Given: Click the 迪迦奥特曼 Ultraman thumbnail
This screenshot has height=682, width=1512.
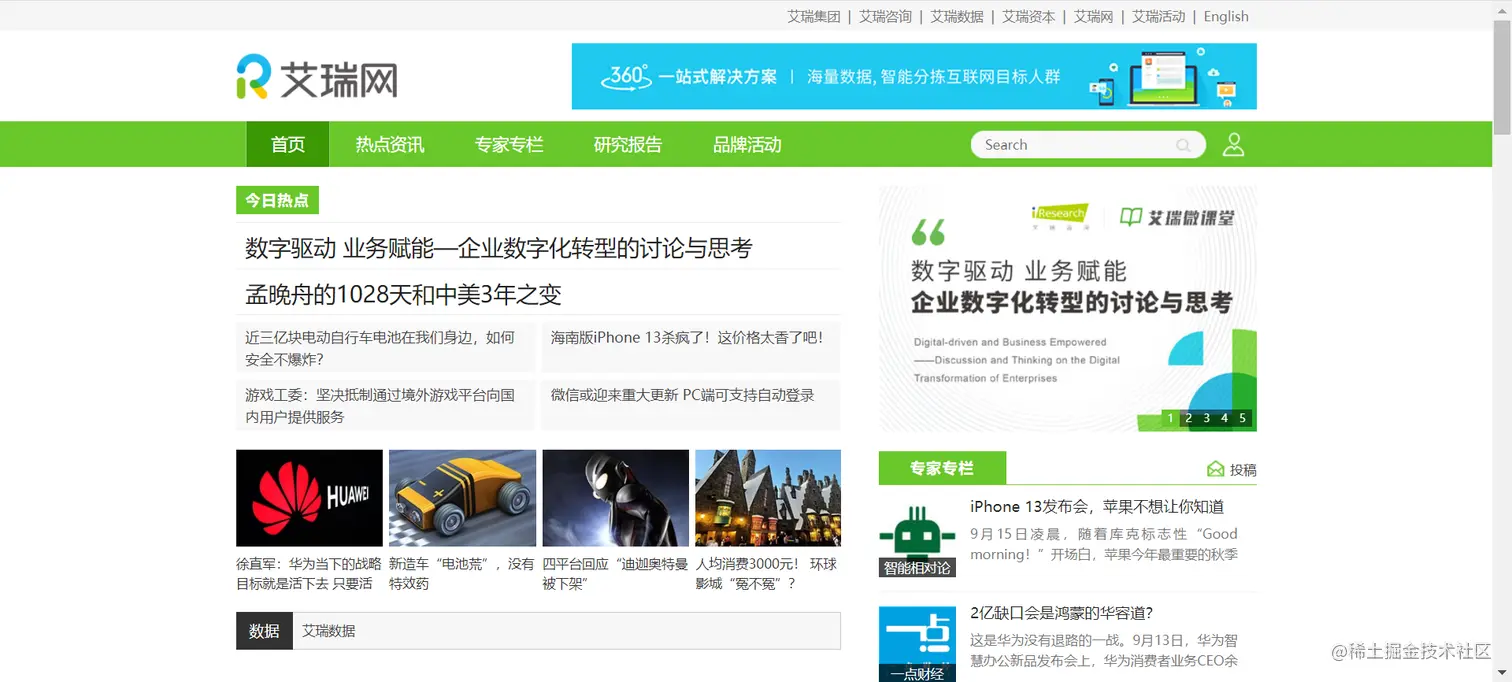Looking at the screenshot, I should [615, 497].
